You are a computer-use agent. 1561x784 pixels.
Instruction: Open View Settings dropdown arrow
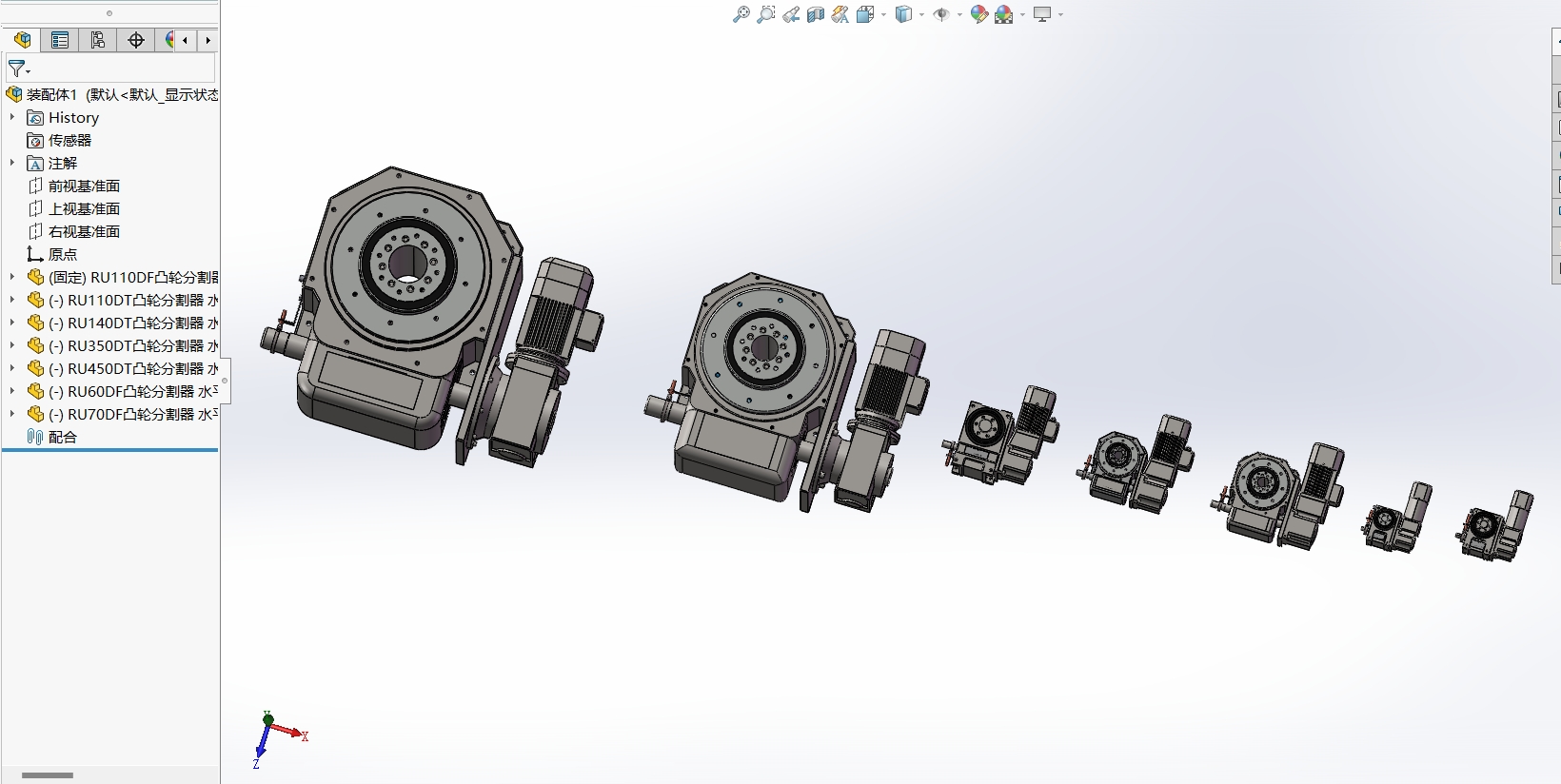(x=1060, y=15)
